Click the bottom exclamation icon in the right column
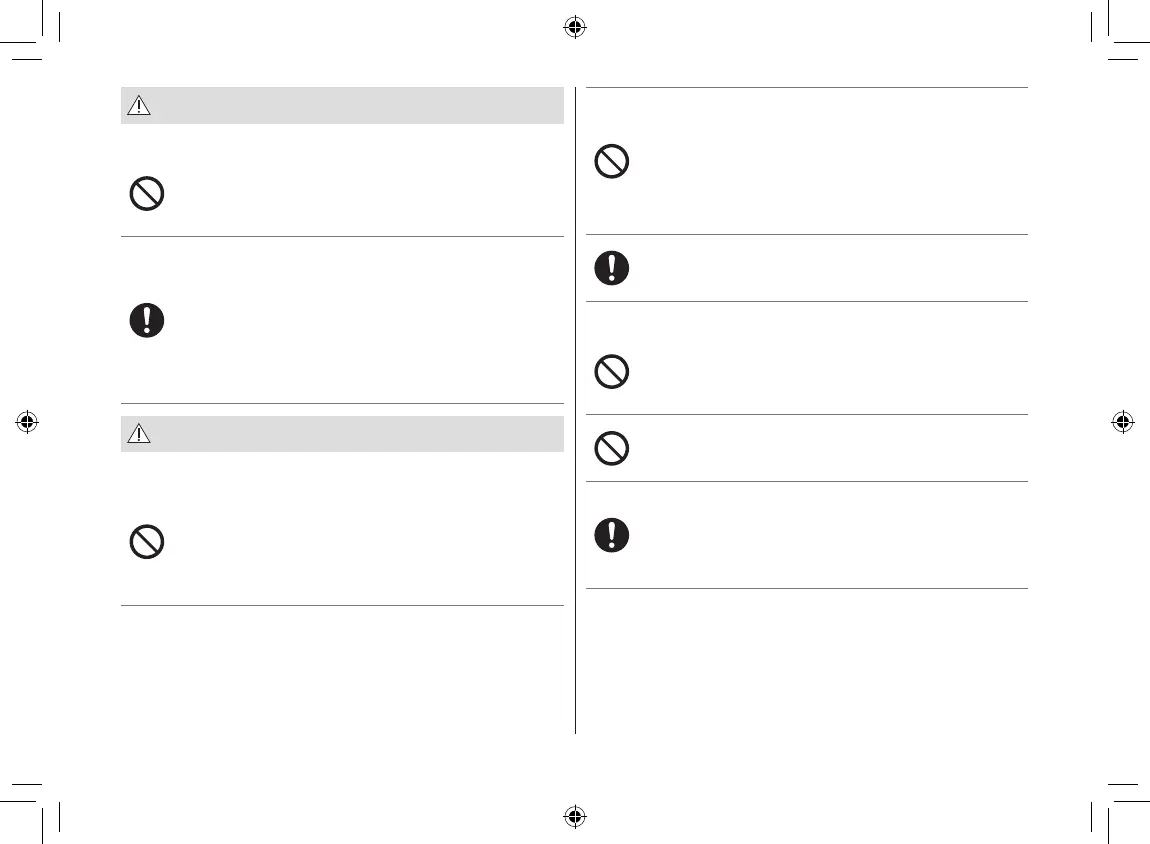The image size is (1150, 844). 612,535
